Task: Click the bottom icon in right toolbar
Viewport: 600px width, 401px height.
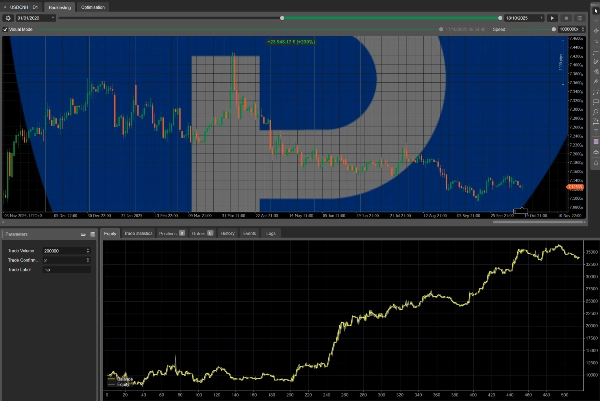Action: (x=594, y=163)
